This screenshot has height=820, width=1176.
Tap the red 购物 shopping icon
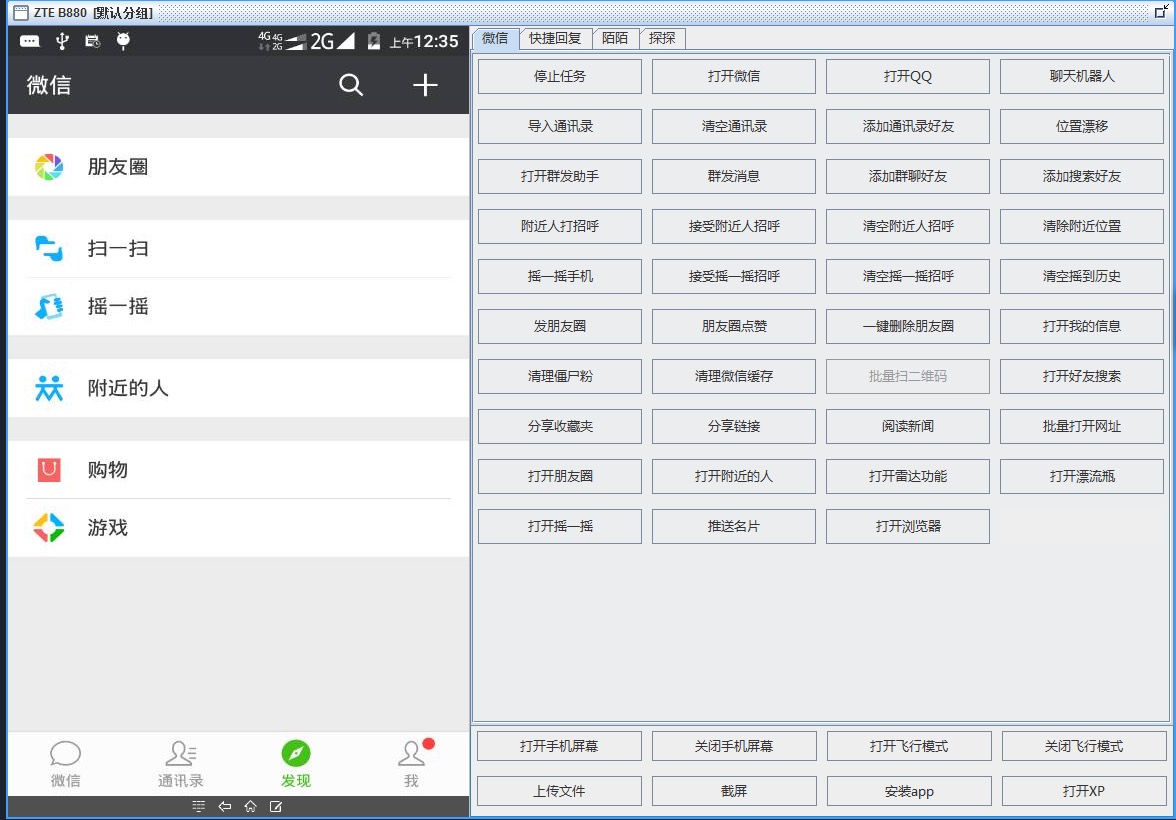pyautogui.click(x=49, y=470)
